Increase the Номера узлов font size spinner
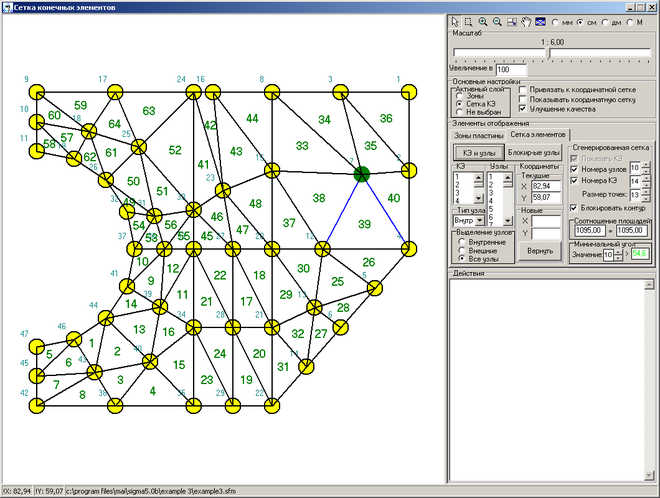Image resolution: width=660 pixels, height=498 pixels. [646, 165]
